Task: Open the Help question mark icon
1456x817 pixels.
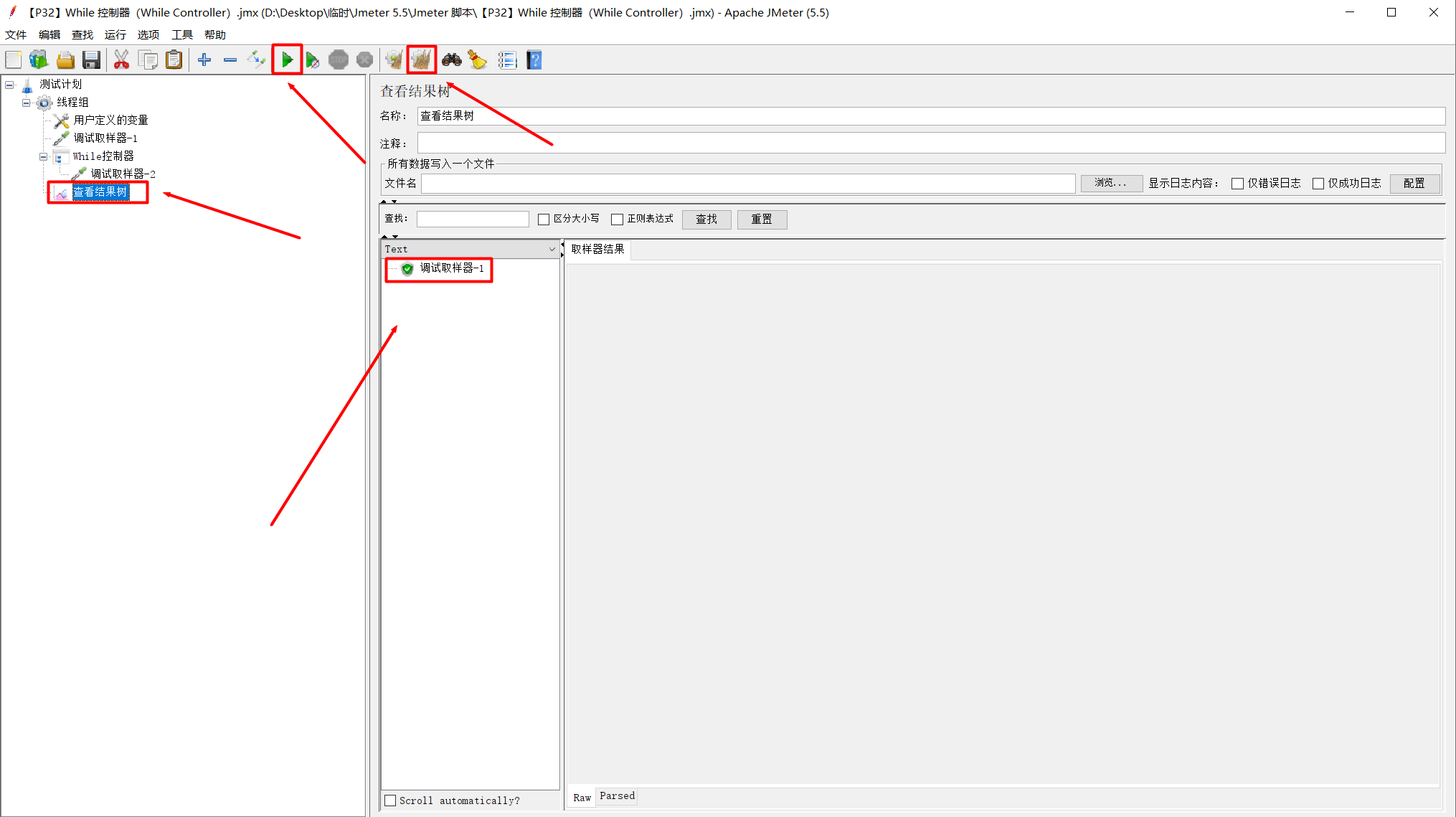Action: 534,60
